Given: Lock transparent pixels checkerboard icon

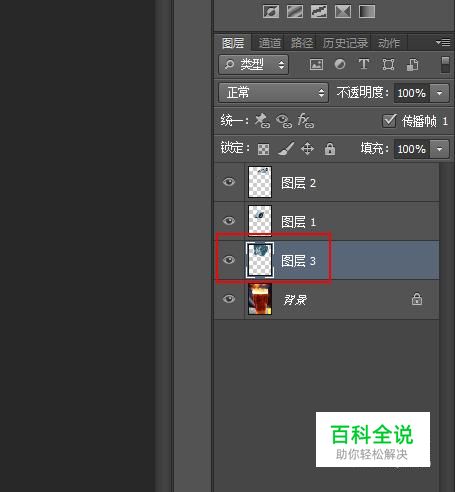Looking at the screenshot, I should tap(264, 149).
